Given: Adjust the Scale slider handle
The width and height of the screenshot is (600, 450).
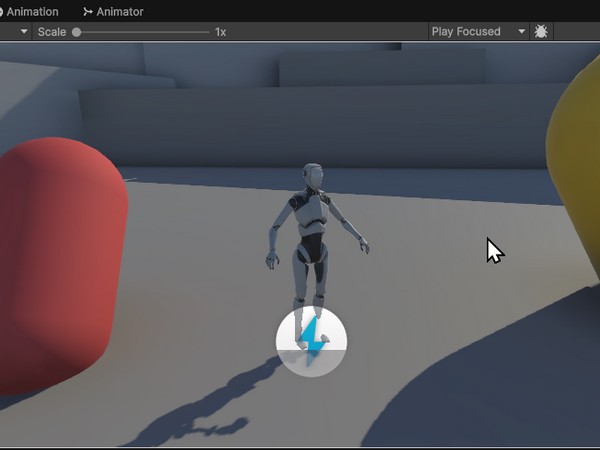Looking at the screenshot, I should coord(77,32).
